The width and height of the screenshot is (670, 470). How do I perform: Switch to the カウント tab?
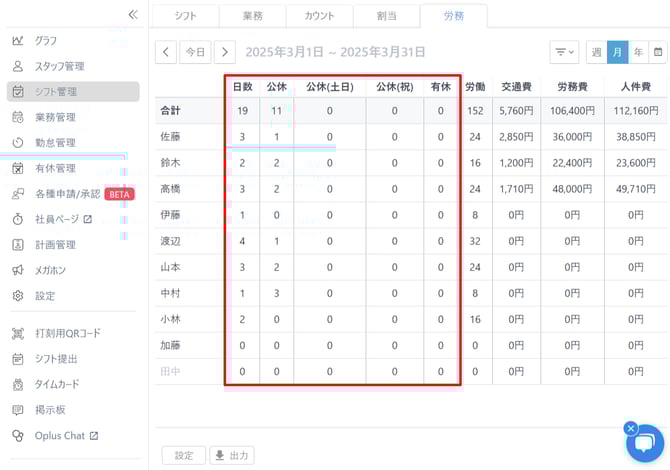coord(319,16)
